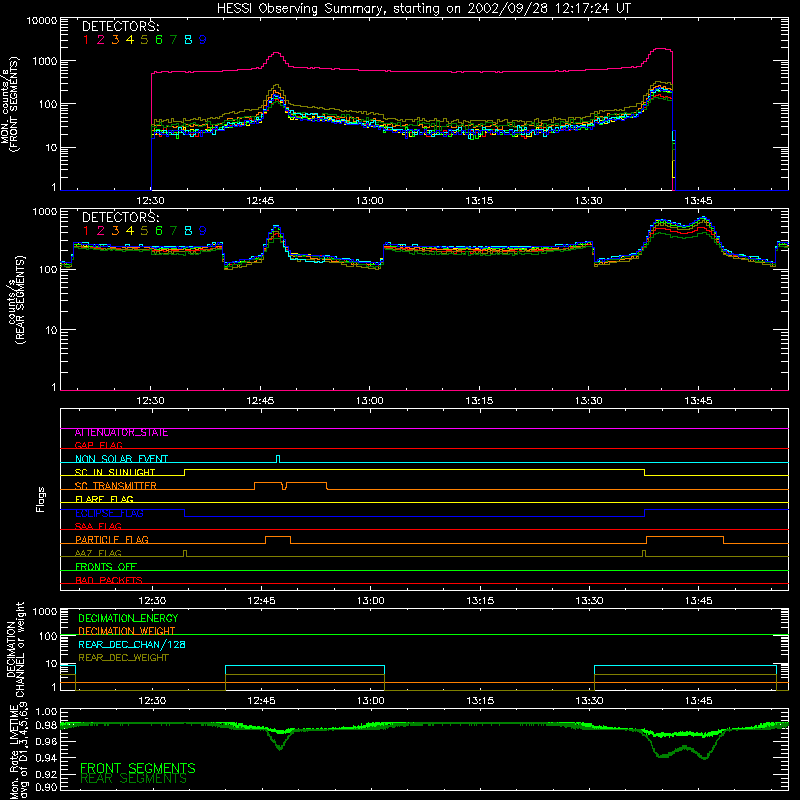Select detector 4 in the rear segments legend
The image size is (800, 800).
point(130,231)
